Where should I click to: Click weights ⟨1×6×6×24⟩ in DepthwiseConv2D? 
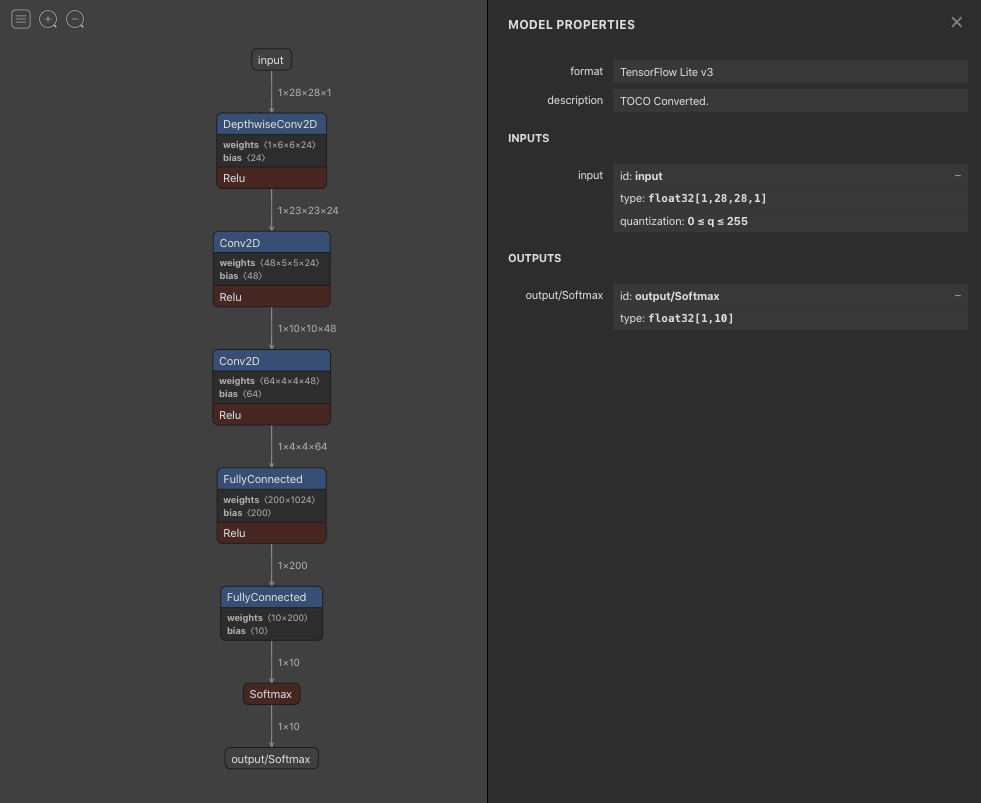click(x=269, y=145)
